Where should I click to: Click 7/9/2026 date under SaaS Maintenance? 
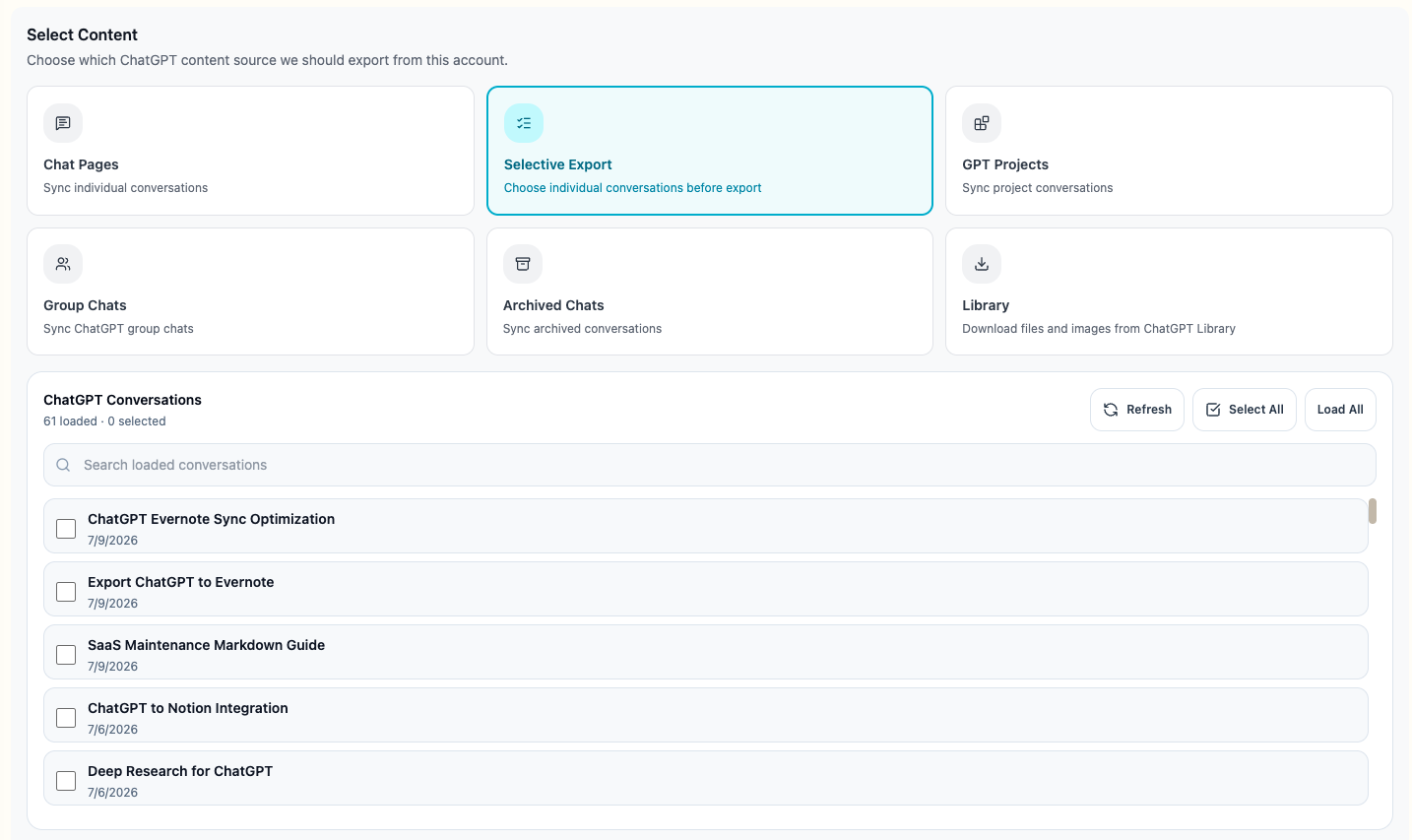(112, 667)
